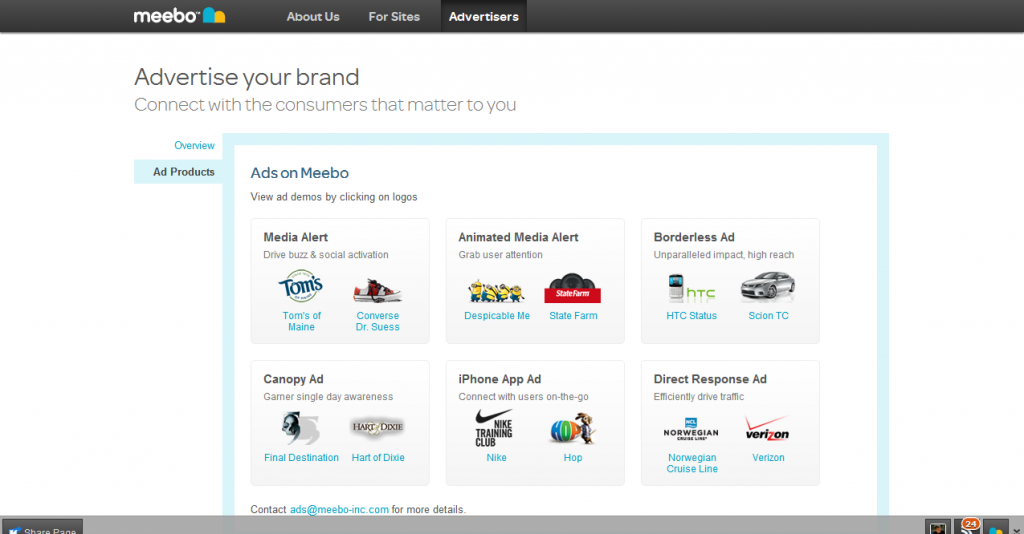Click the Verizon checkmark logo
Screen dimensions: 1024x534
[x=767, y=428]
